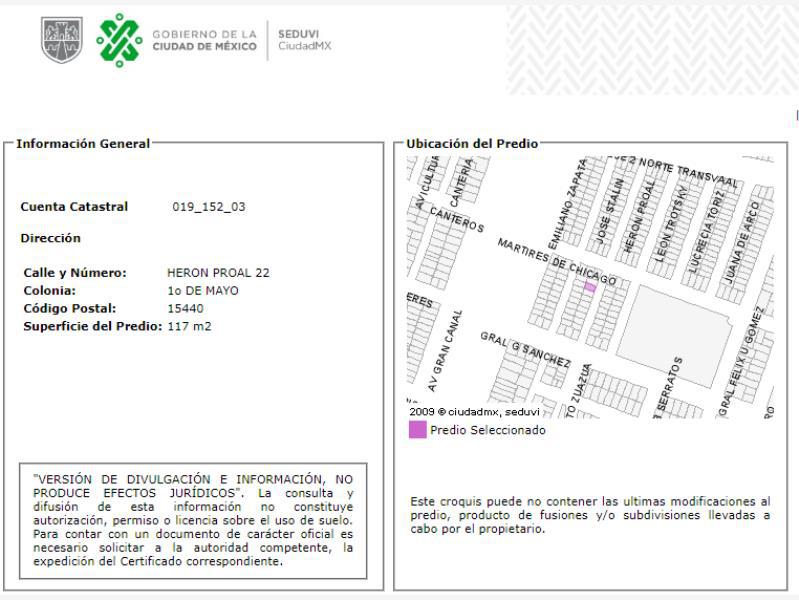This screenshot has height=600, width=799.
Task: Click the Calle y Número label
Action: point(75,273)
